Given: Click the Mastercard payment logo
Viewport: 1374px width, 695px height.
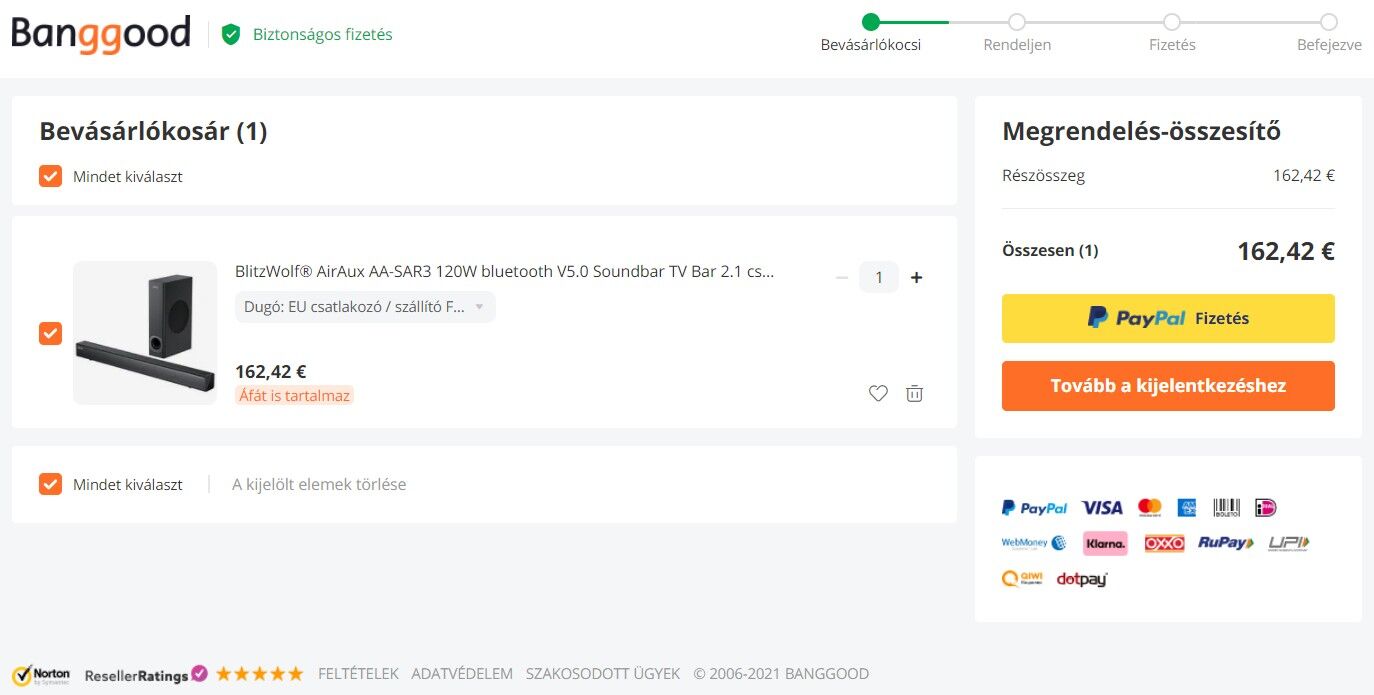Looking at the screenshot, I should pyautogui.click(x=1150, y=508).
